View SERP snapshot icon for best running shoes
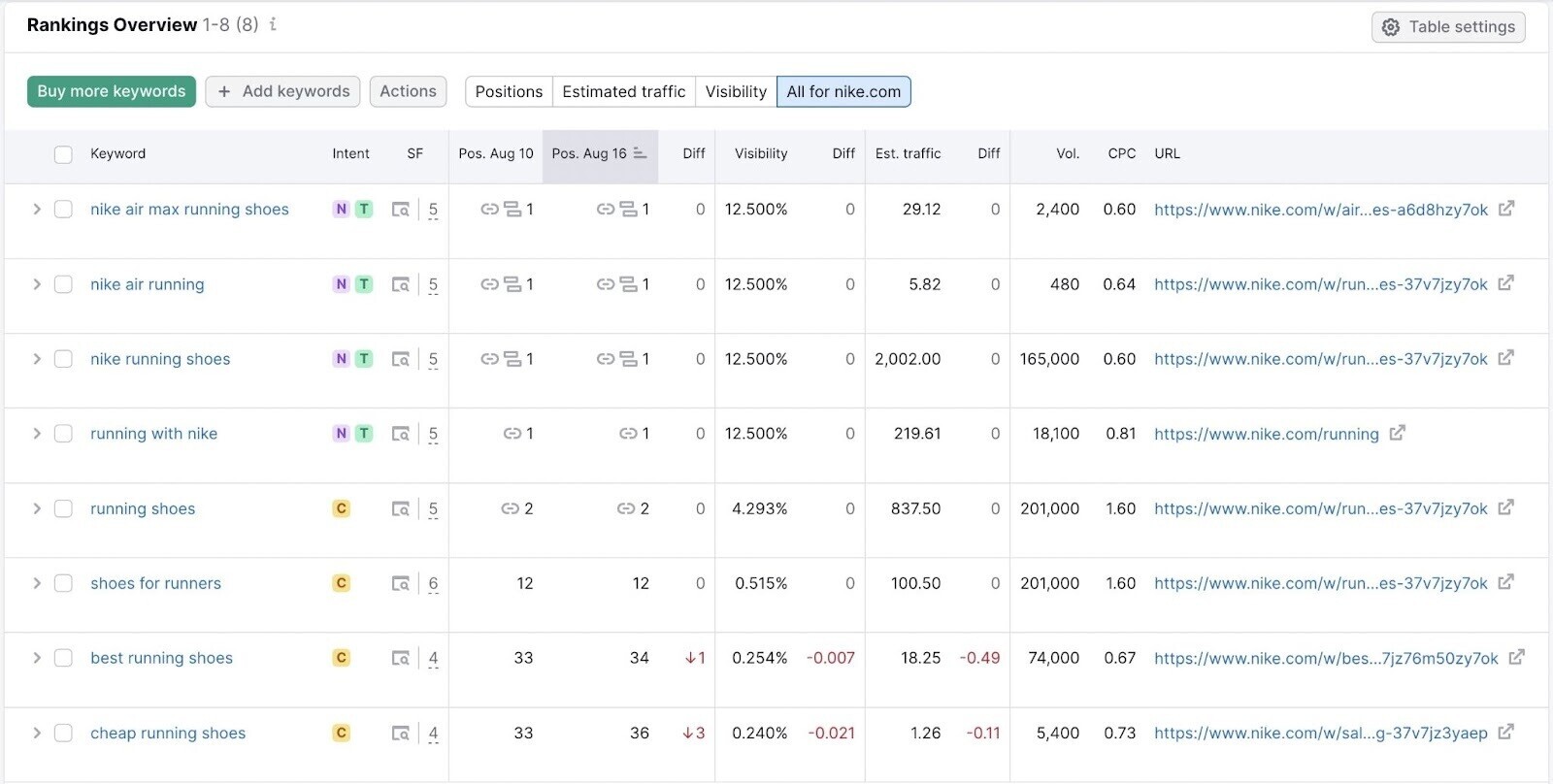The width and height of the screenshot is (1553, 784). point(400,658)
